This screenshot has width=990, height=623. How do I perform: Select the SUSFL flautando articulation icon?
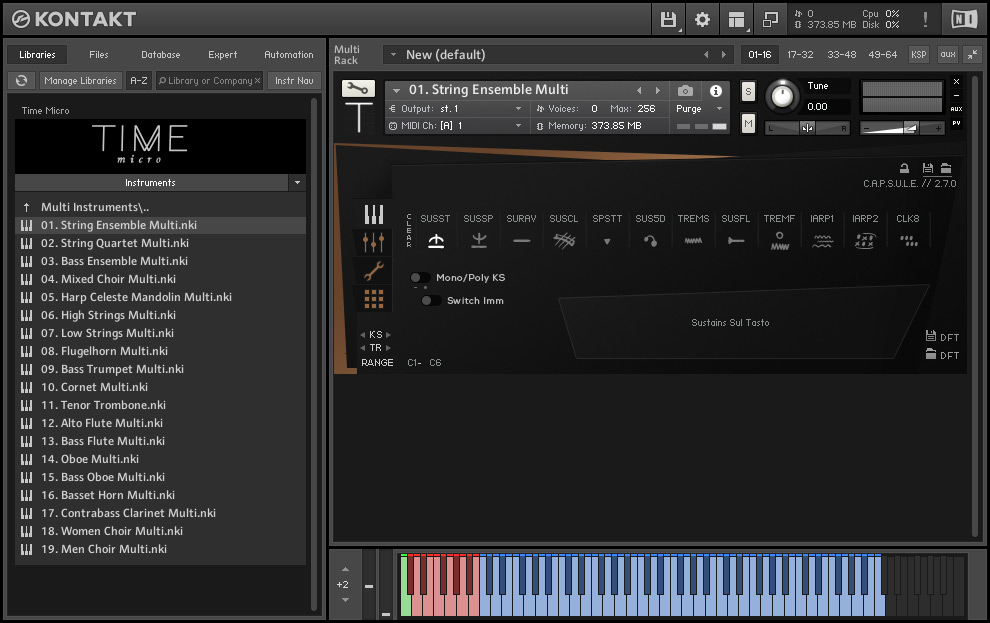pyautogui.click(x=736, y=240)
